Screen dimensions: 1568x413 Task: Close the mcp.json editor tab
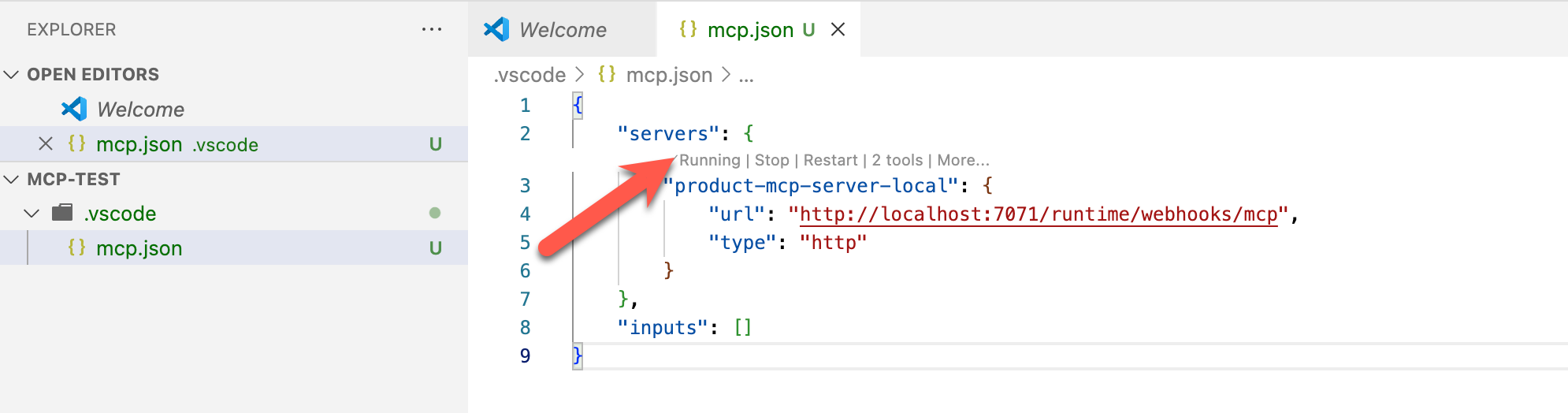[x=838, y=30]
